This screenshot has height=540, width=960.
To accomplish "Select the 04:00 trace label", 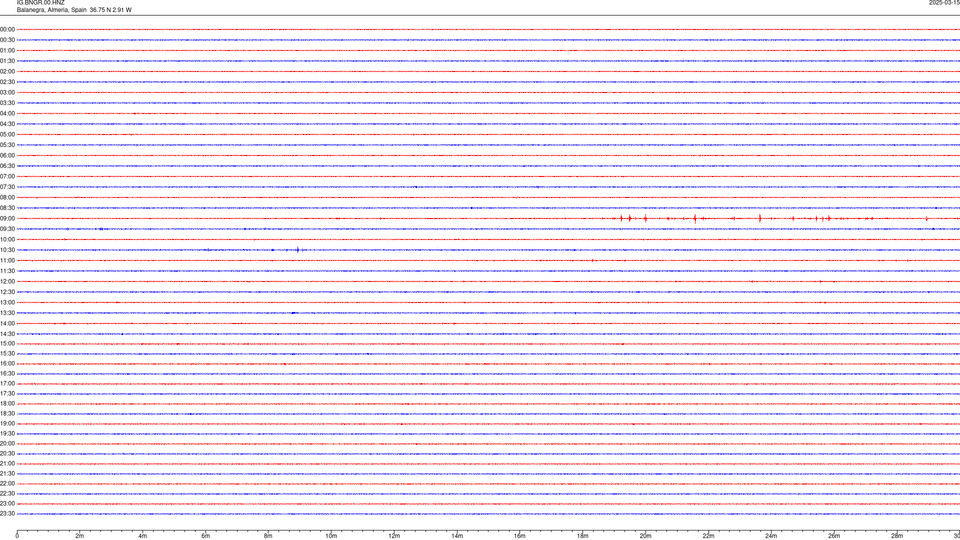I will 7,113.
